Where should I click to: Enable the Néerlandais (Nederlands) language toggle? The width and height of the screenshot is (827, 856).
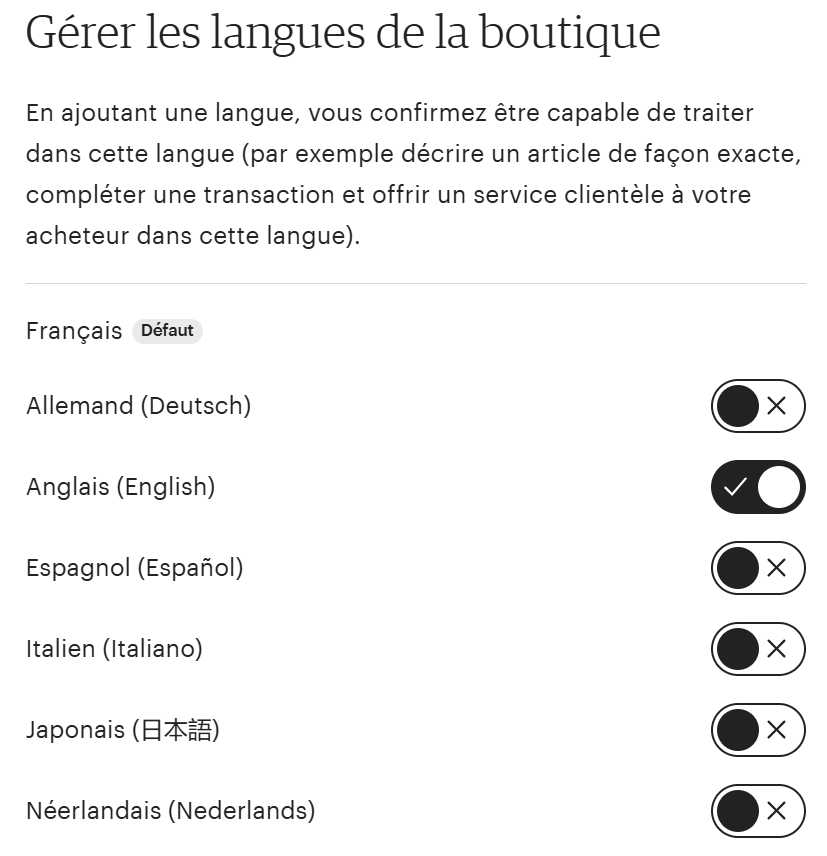757,811
